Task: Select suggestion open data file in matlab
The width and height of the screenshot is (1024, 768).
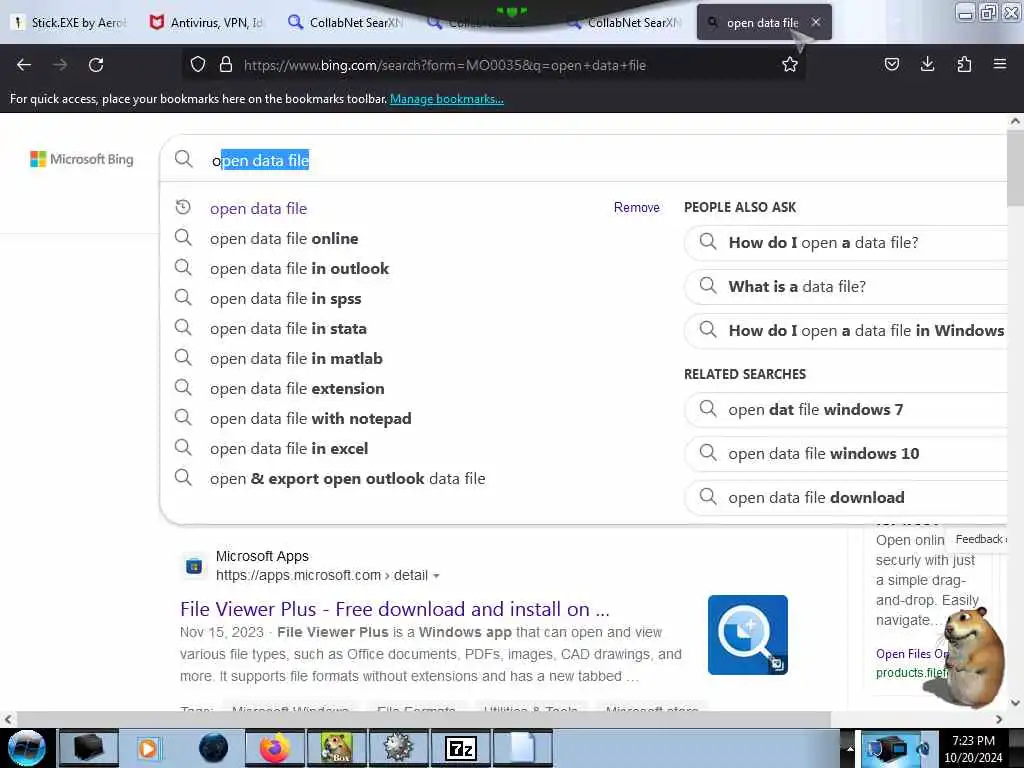Action: pos(296,359)
